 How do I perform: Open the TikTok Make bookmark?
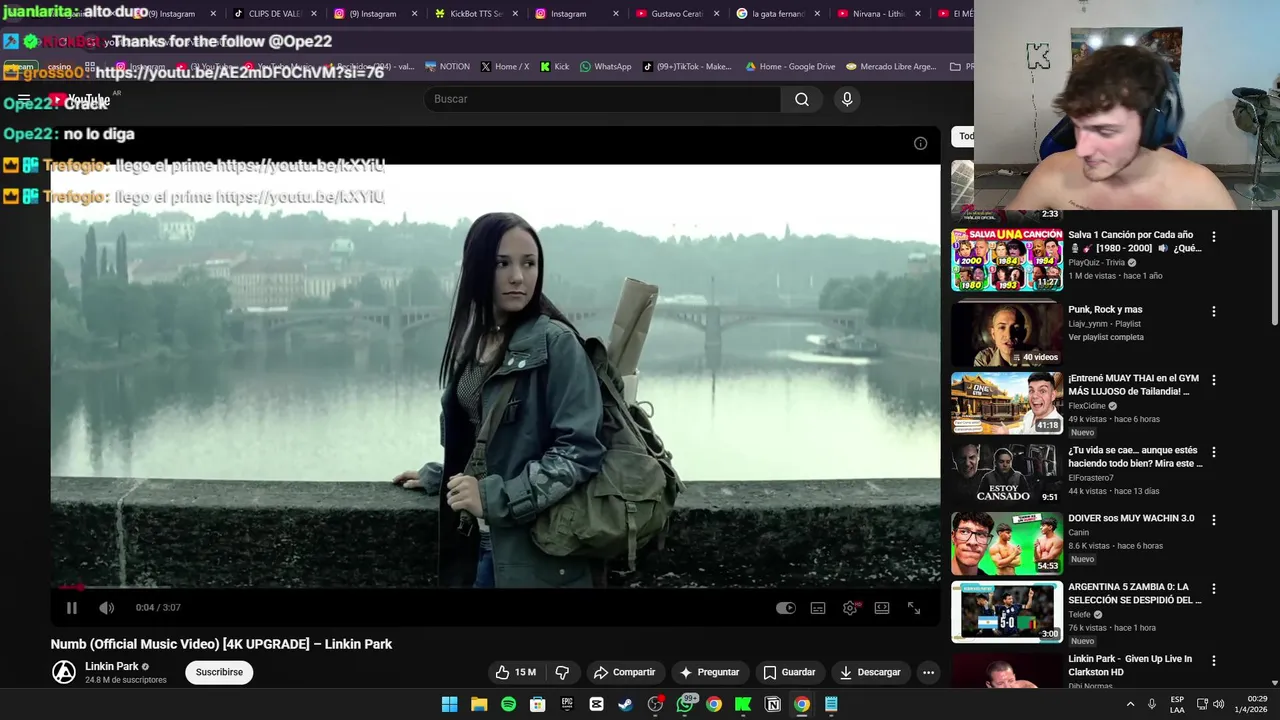(687, 67)
